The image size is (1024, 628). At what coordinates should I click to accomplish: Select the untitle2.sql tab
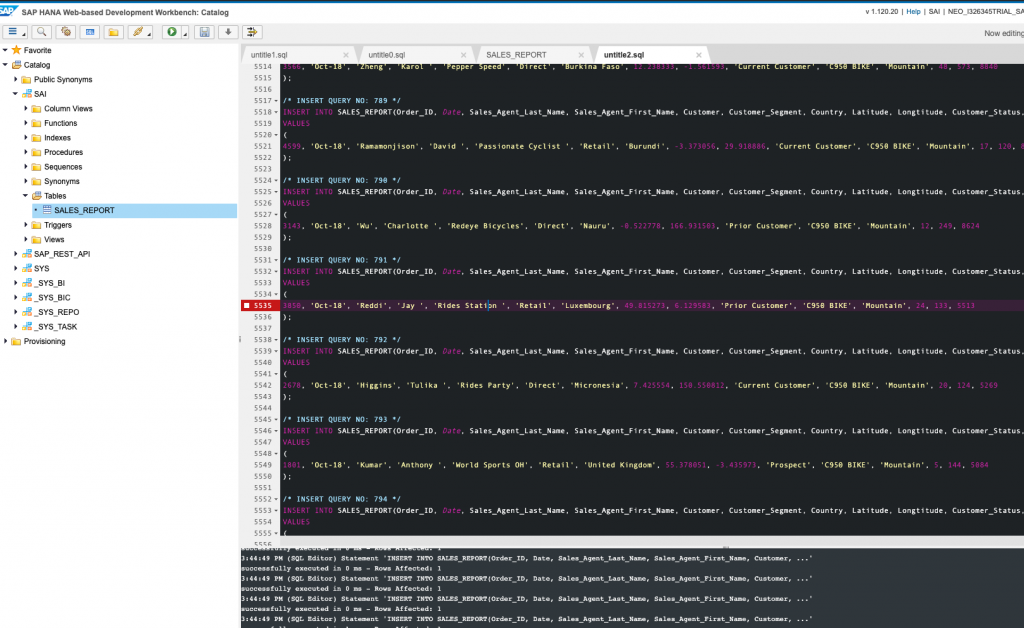(624, 55)
